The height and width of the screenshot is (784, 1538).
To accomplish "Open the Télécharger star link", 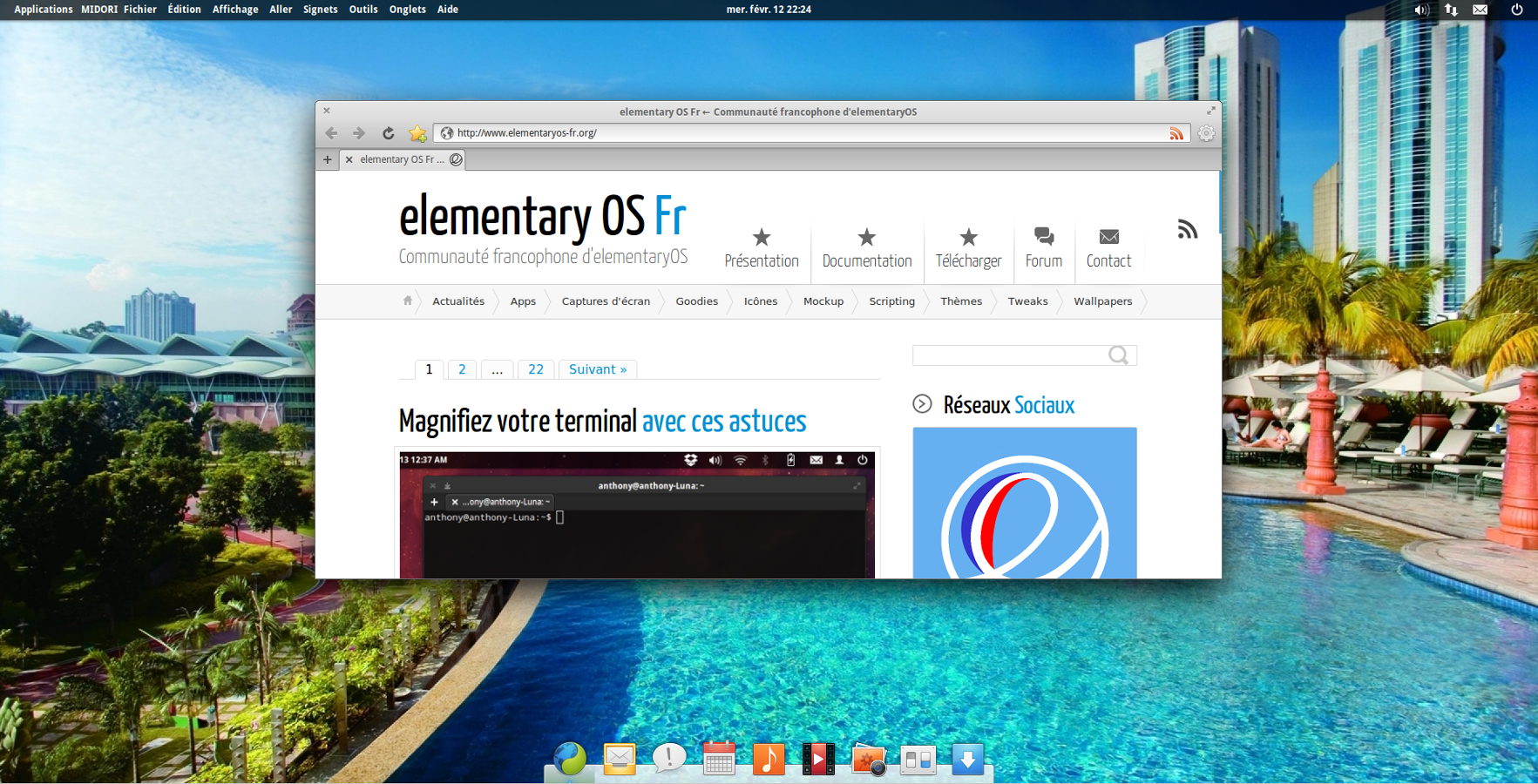I will (x=968, y=248).
